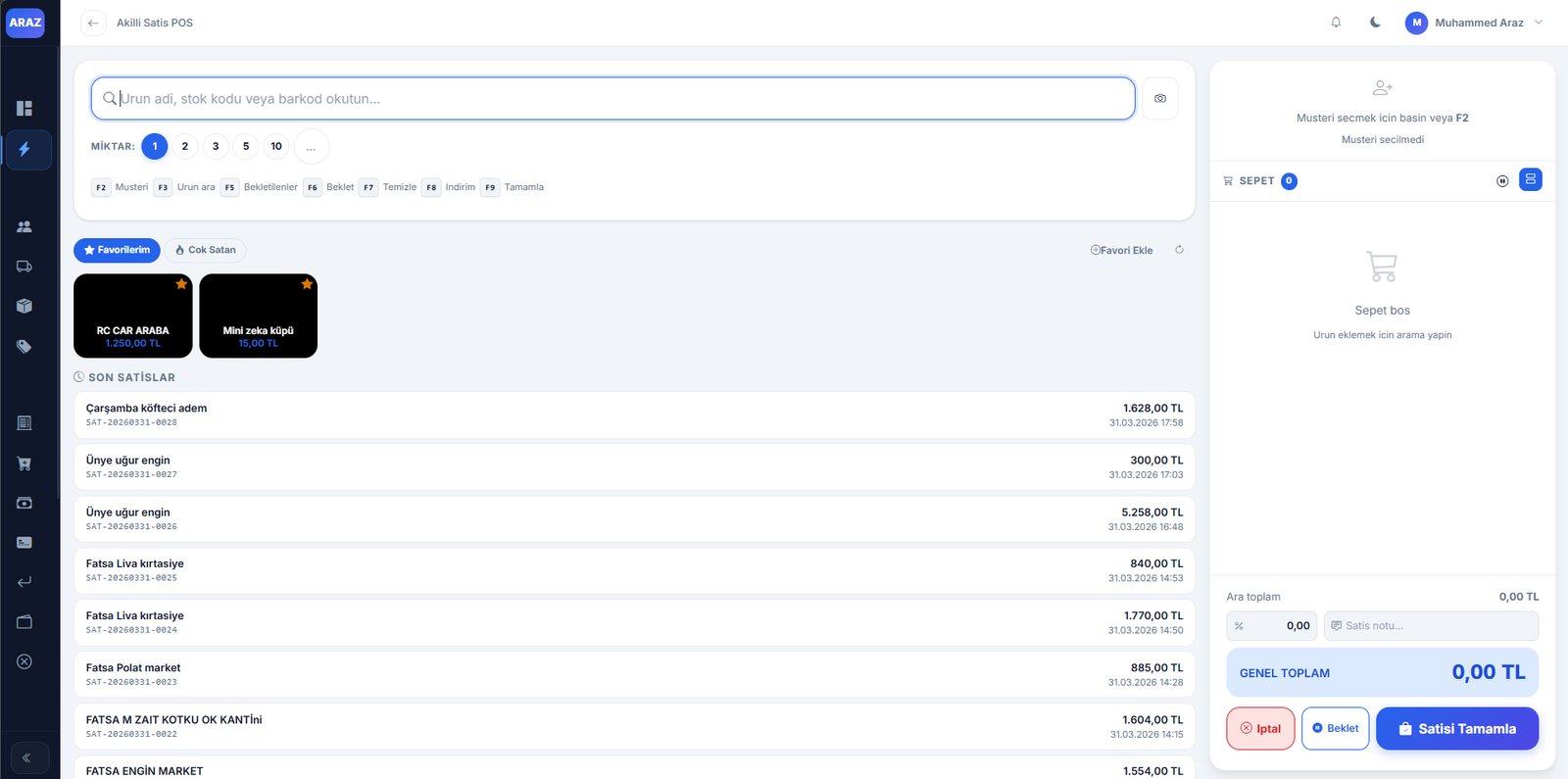
Task: Select the Favorilerim tab
Action: pos(117,250)
